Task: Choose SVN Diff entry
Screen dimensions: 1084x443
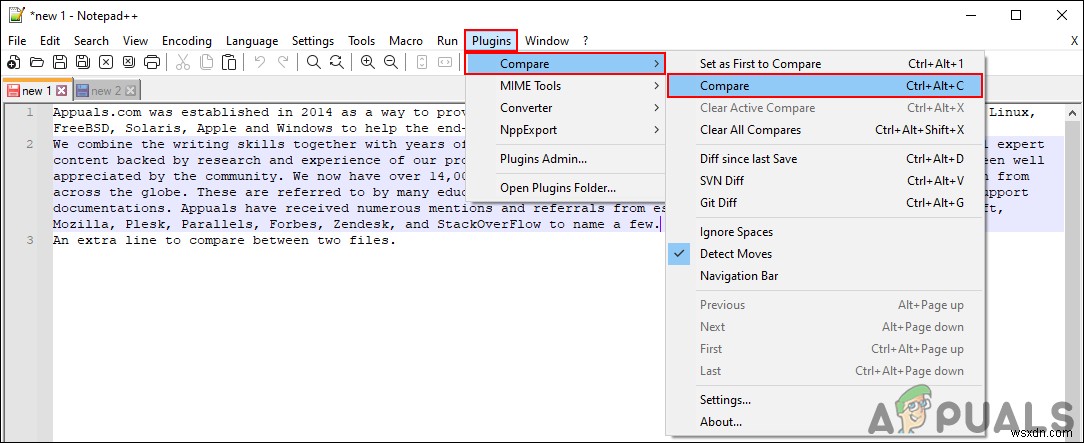Action: [722, 181]
